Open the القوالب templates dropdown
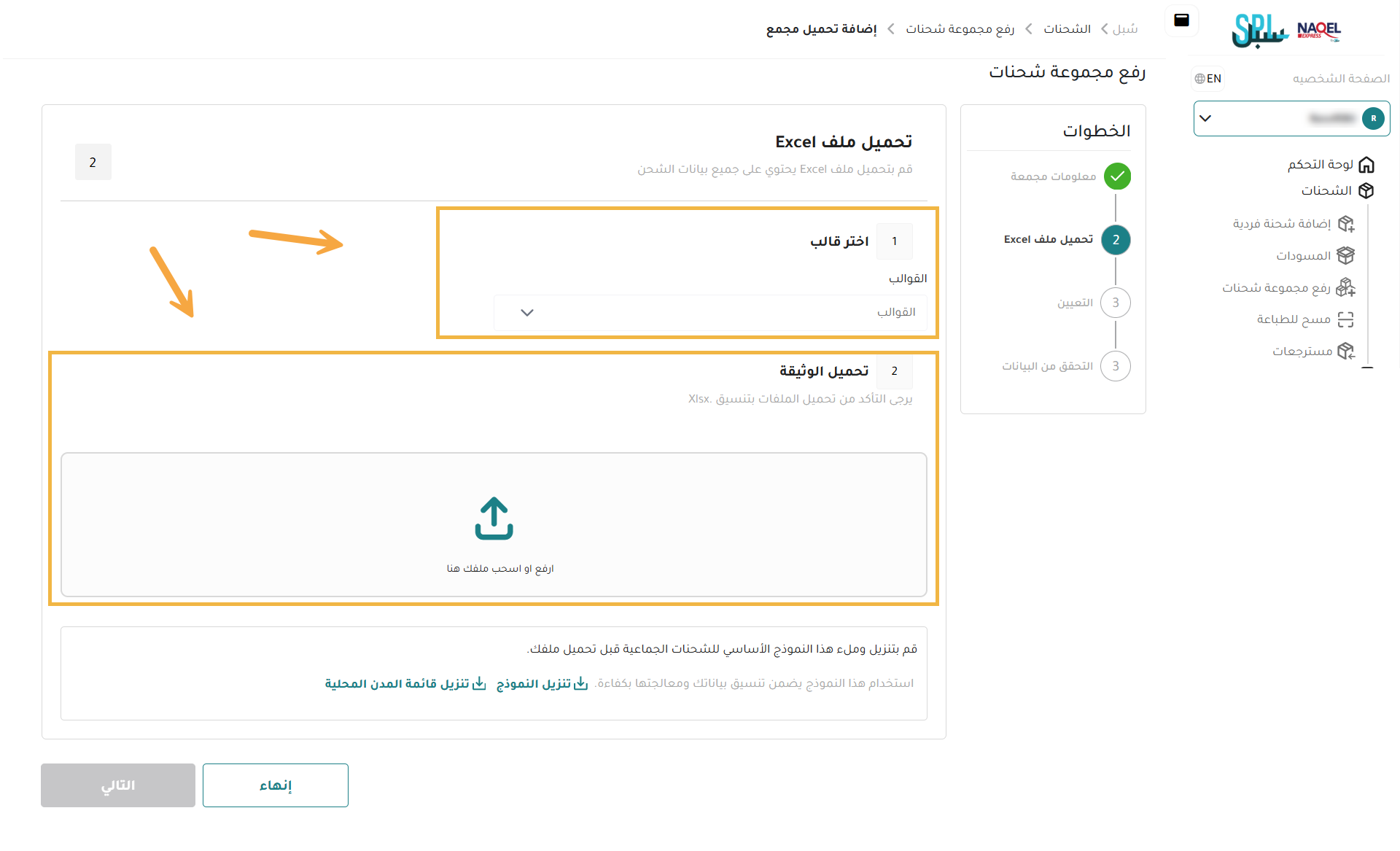The height and width of the screenshot is (851, 1400). pyautogui.click(x=710, y=312)
